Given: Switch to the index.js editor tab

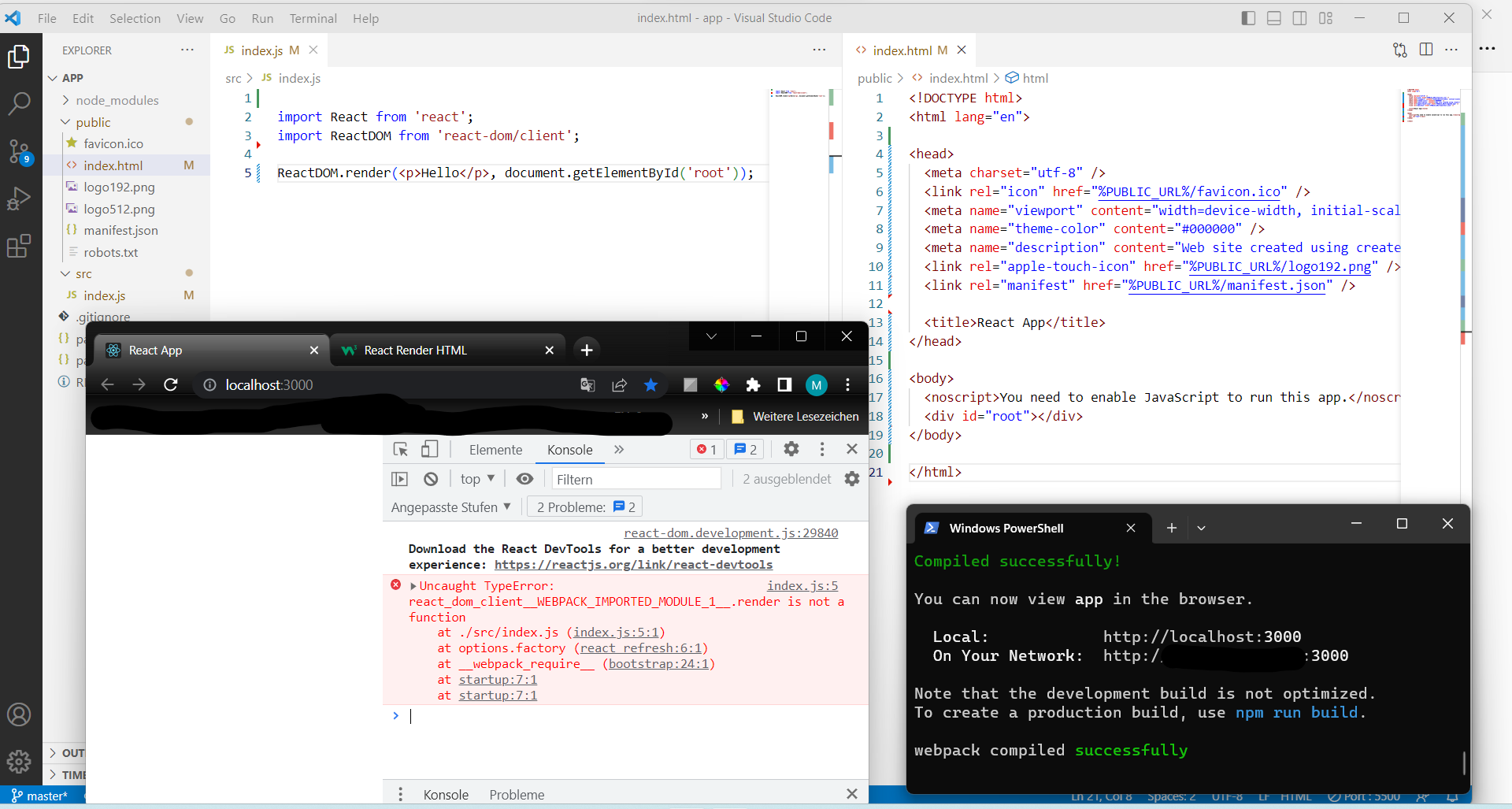Looking at the screenshot, I should coord(261,50).
